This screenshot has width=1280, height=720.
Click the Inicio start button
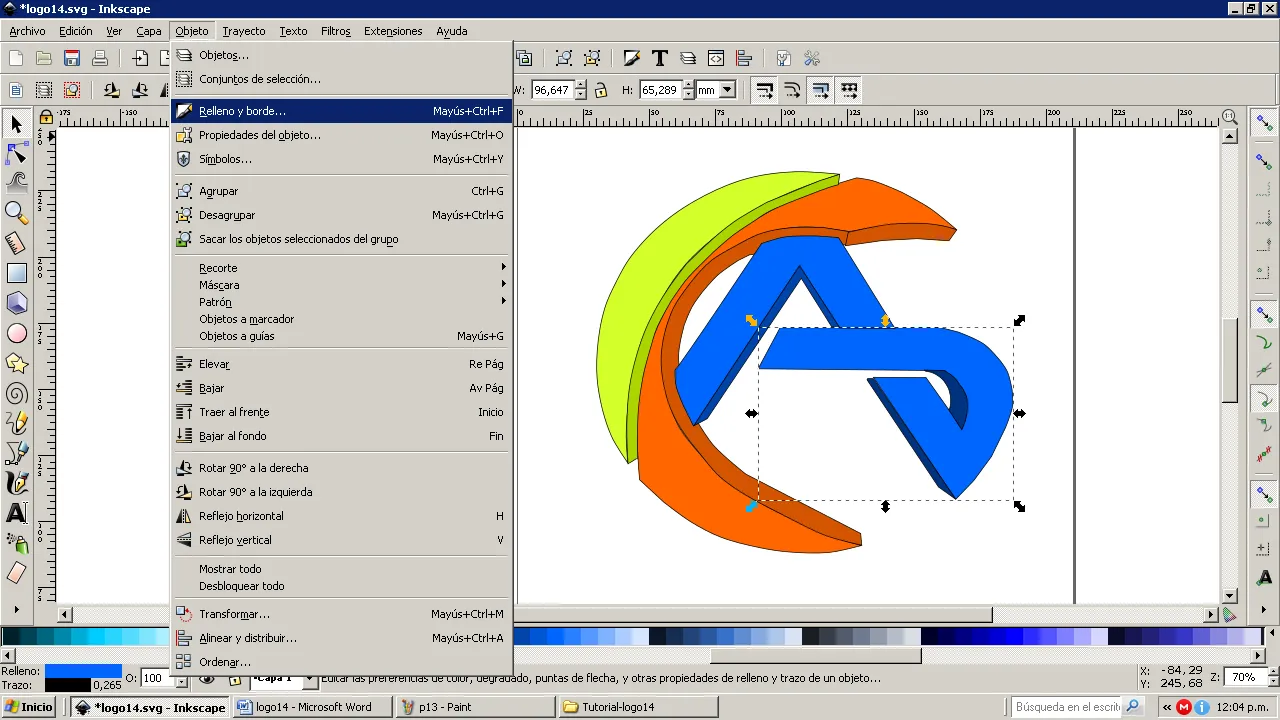point(28,707)
